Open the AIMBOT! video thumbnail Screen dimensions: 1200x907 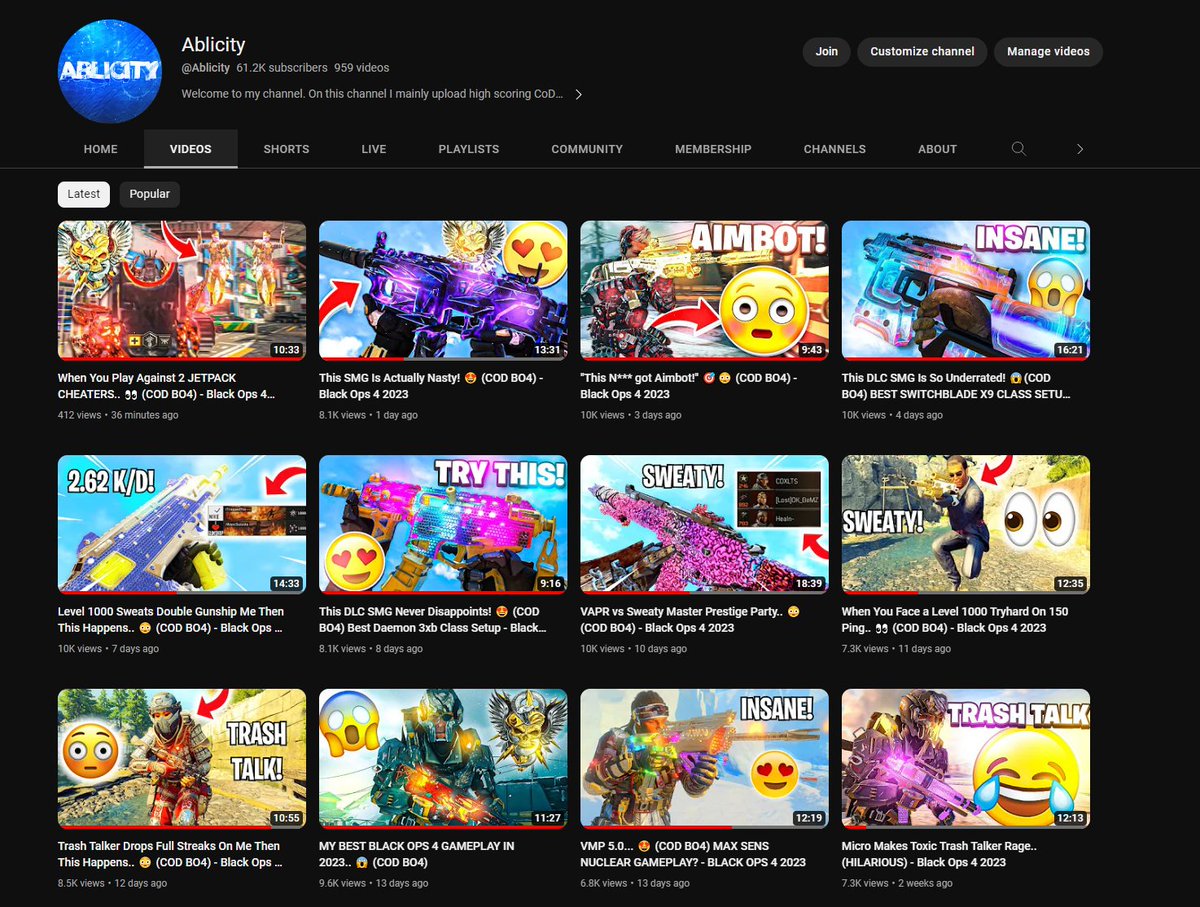click(x=705, y=290)
